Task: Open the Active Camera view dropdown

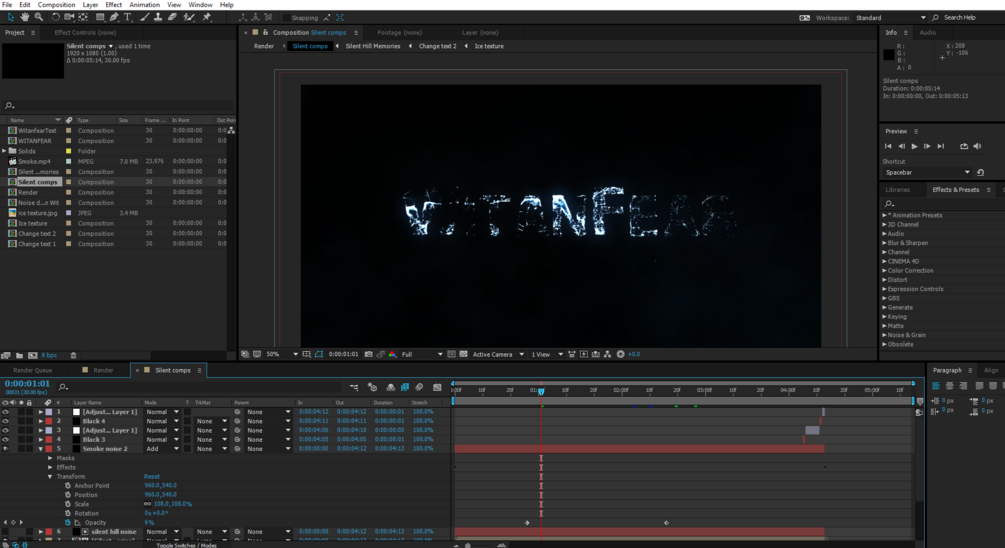Action: 498,354
